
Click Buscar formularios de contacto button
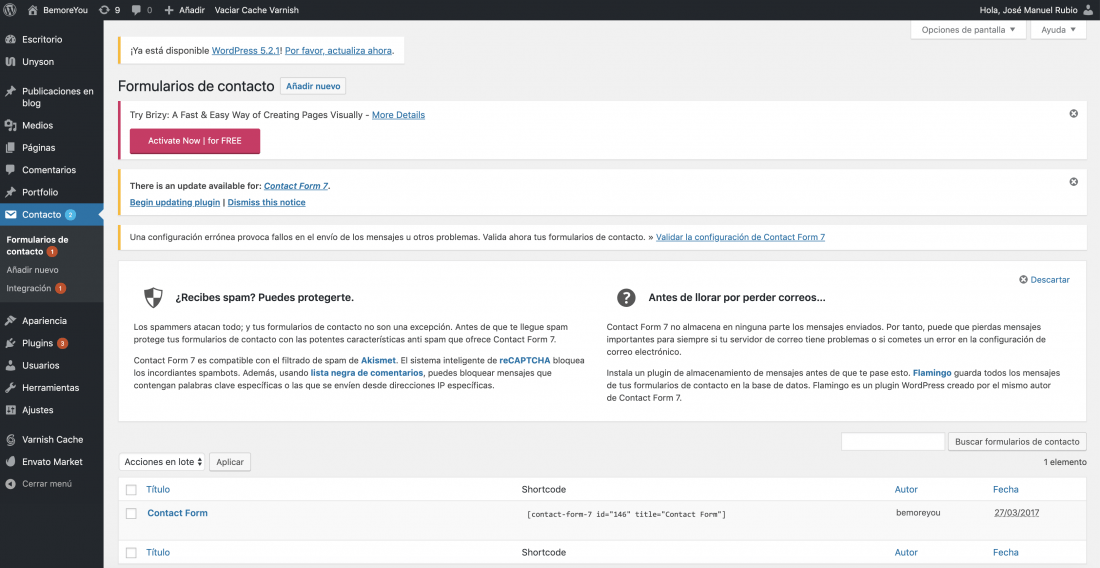pyautogui.click(x=1017, y=442)
